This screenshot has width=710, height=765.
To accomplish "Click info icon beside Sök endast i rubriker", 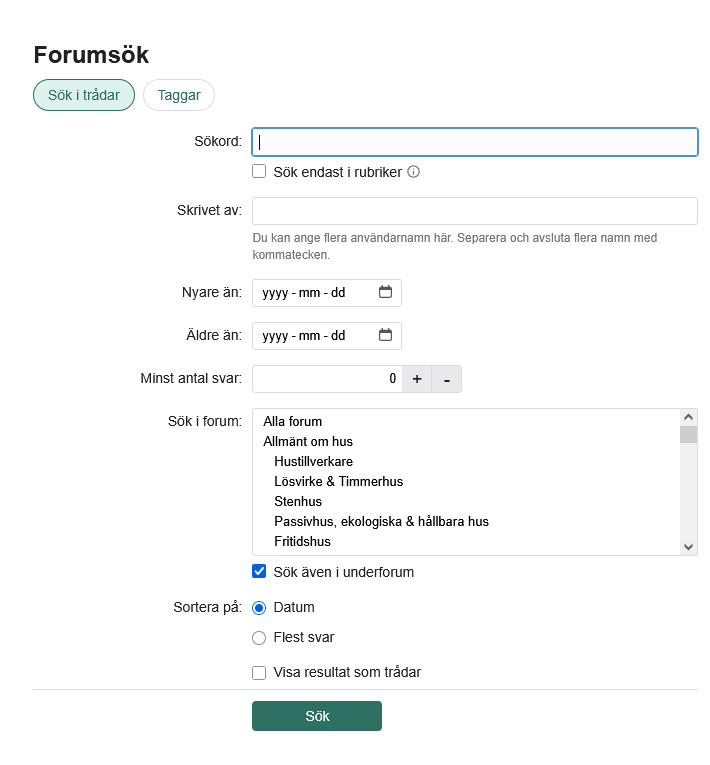I will pyautogui.click(x=414, y=172).
